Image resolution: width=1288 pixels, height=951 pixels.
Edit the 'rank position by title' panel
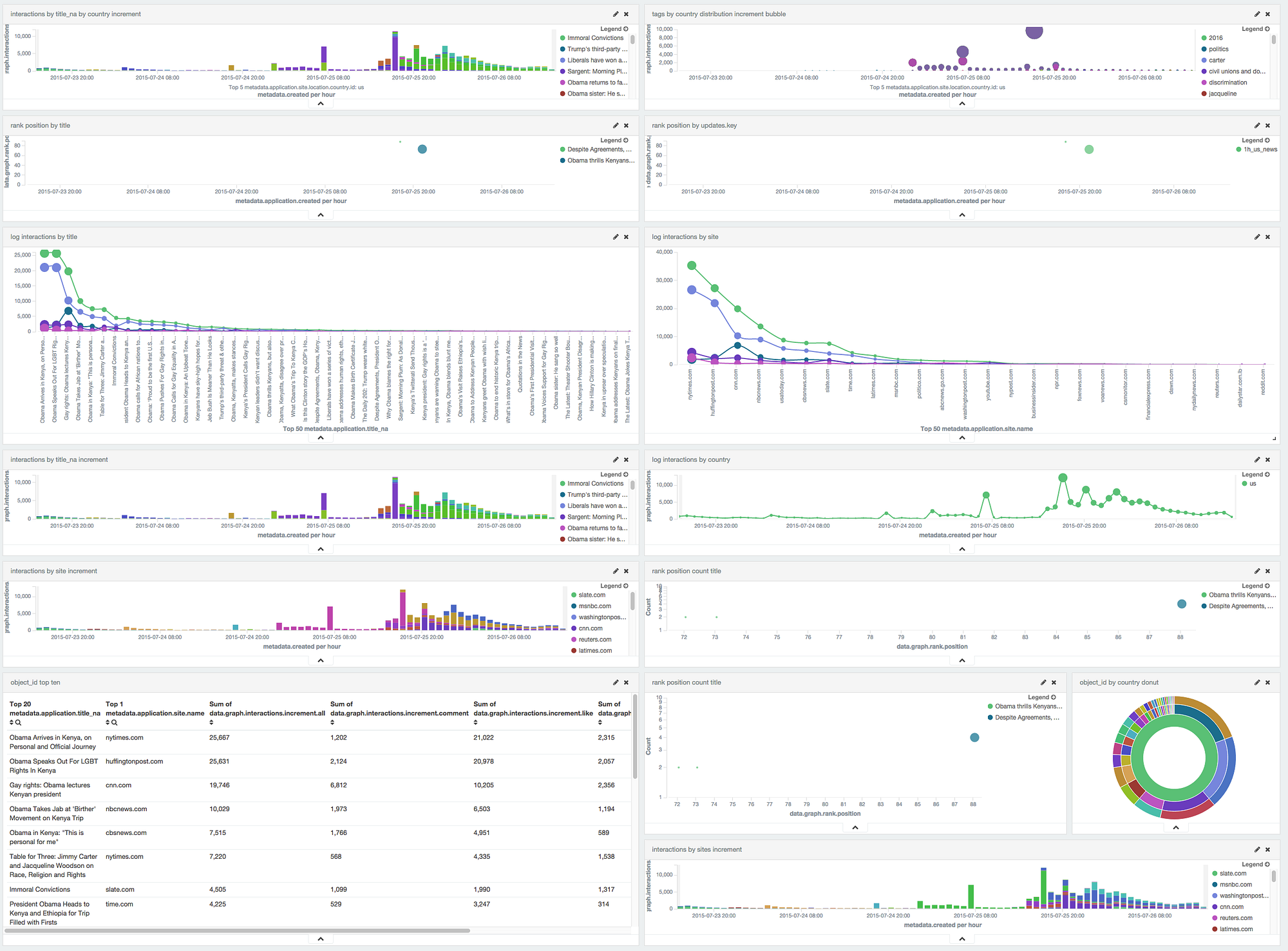[x=615, y=126]
